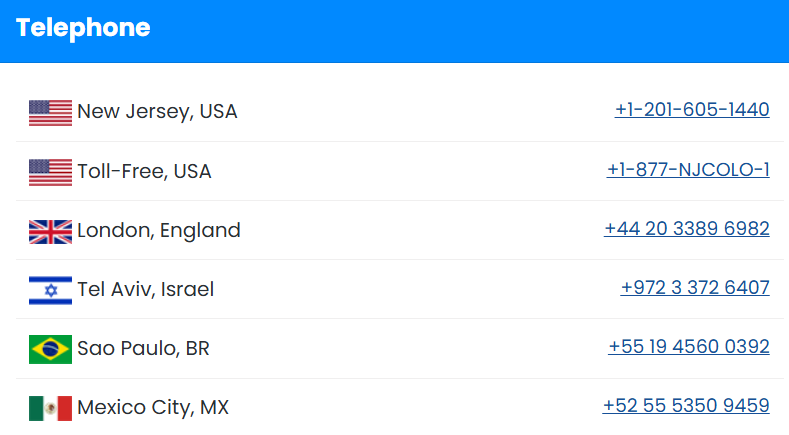Select the Tel Aviv phone number link
Image resolution: width=789 pixels, height=435 pixels.
point(695,288)
